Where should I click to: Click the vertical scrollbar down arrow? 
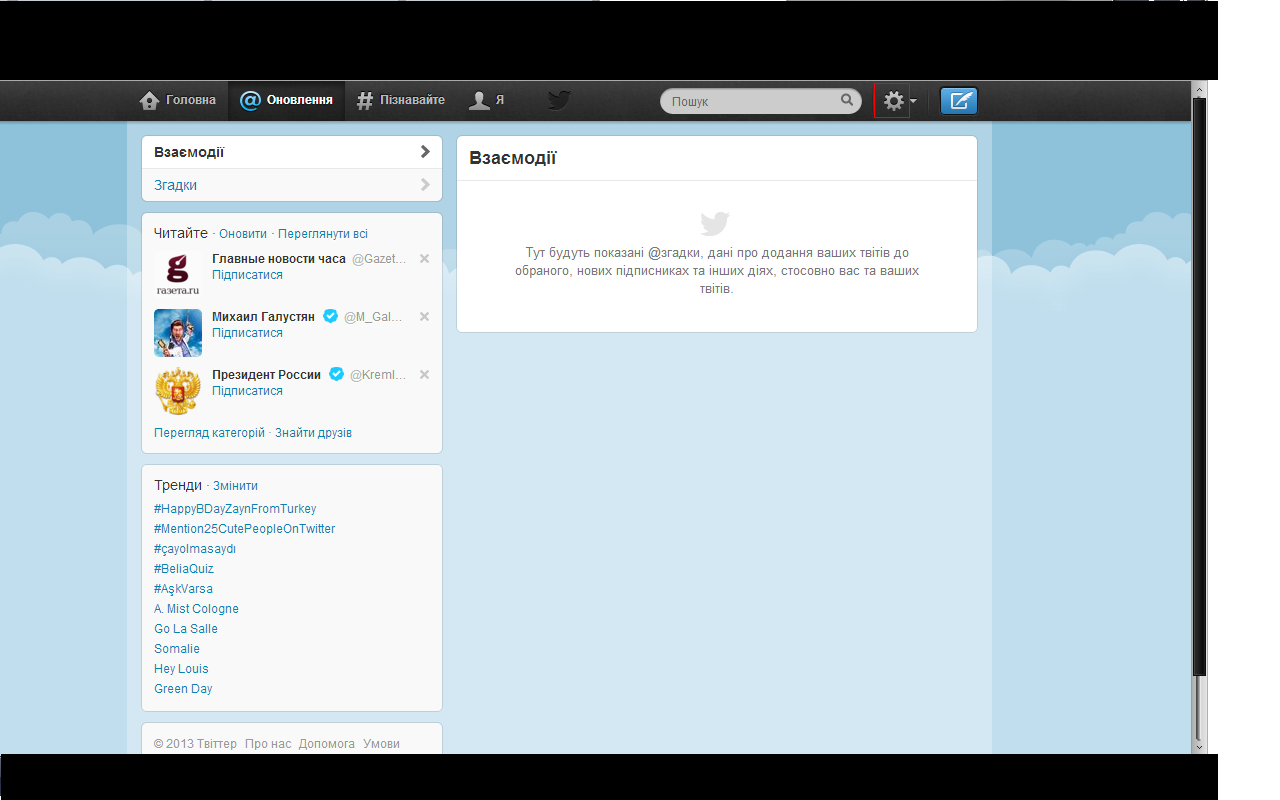1200,746
